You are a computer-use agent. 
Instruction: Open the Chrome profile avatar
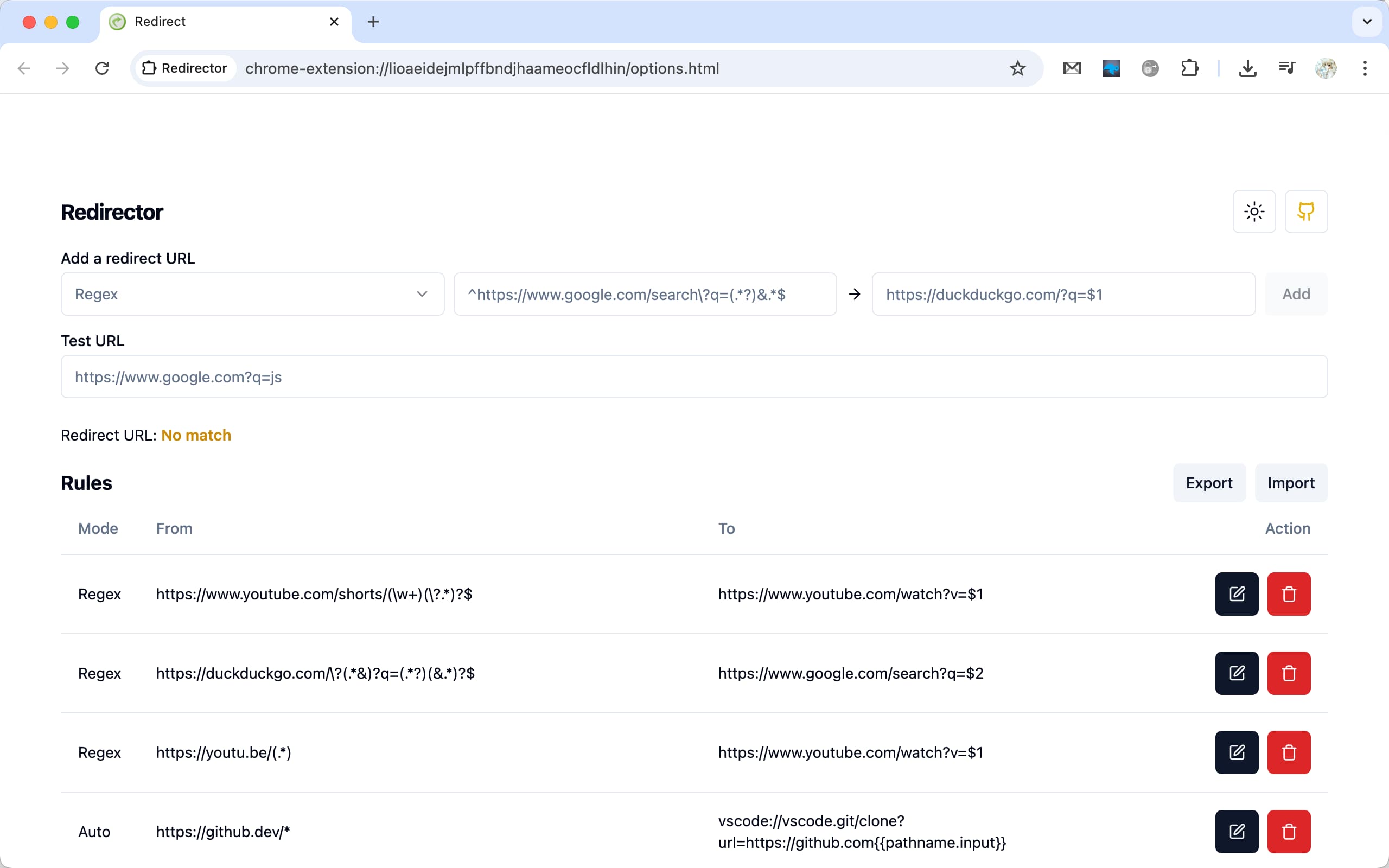coord(1326,68)
